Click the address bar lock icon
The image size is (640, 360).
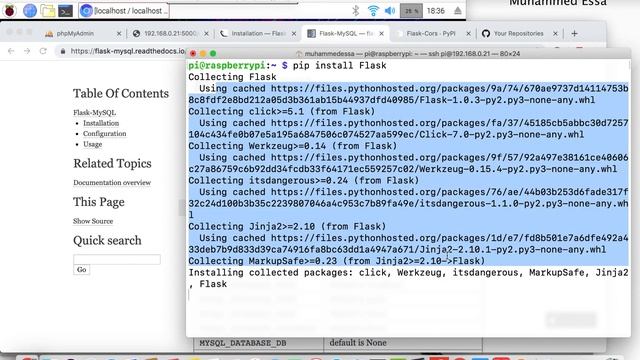click(x=62, y=51)
